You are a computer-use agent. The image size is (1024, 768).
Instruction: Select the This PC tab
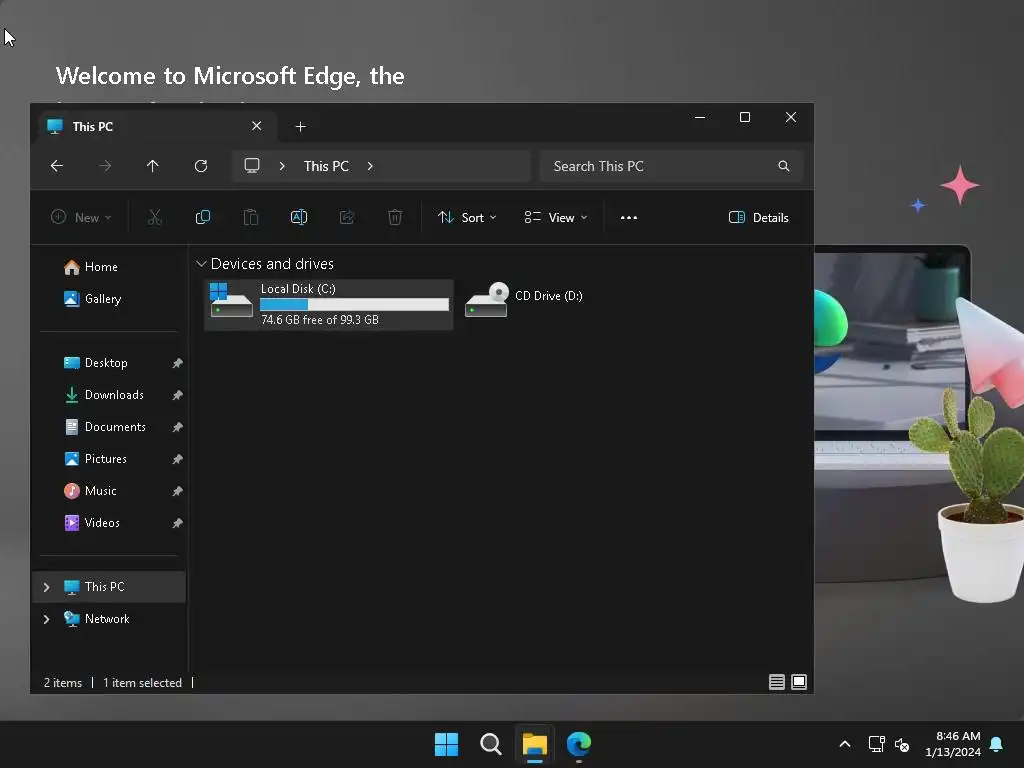click(157, 127)
